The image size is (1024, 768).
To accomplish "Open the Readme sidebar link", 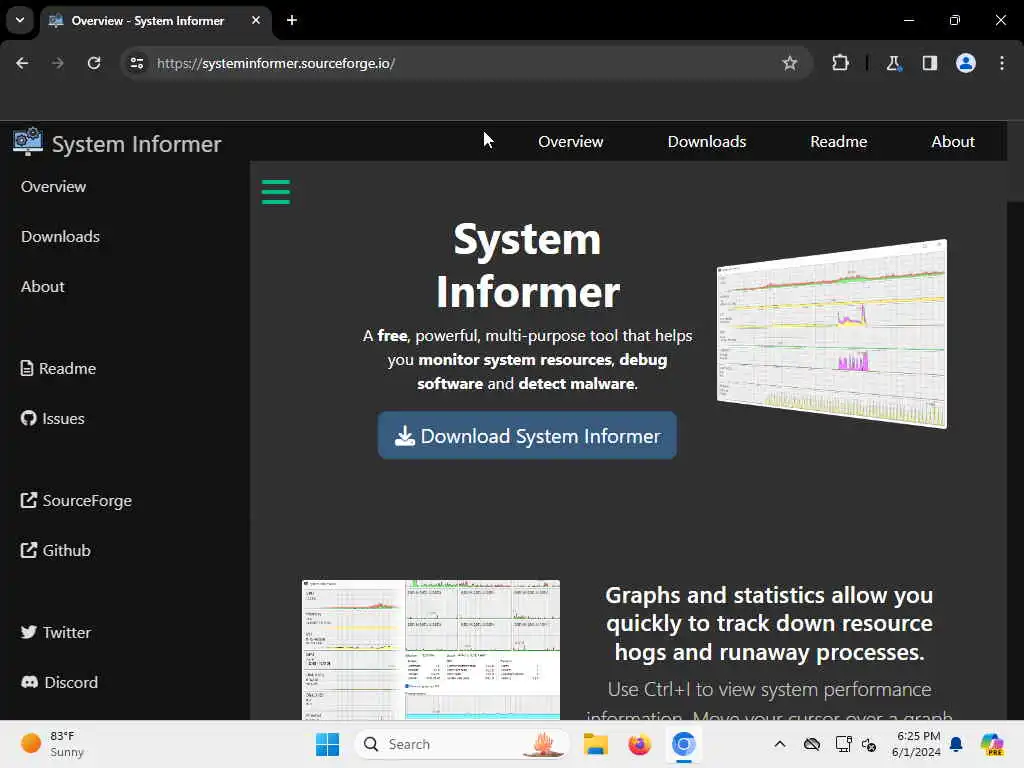I will (58, 368).
